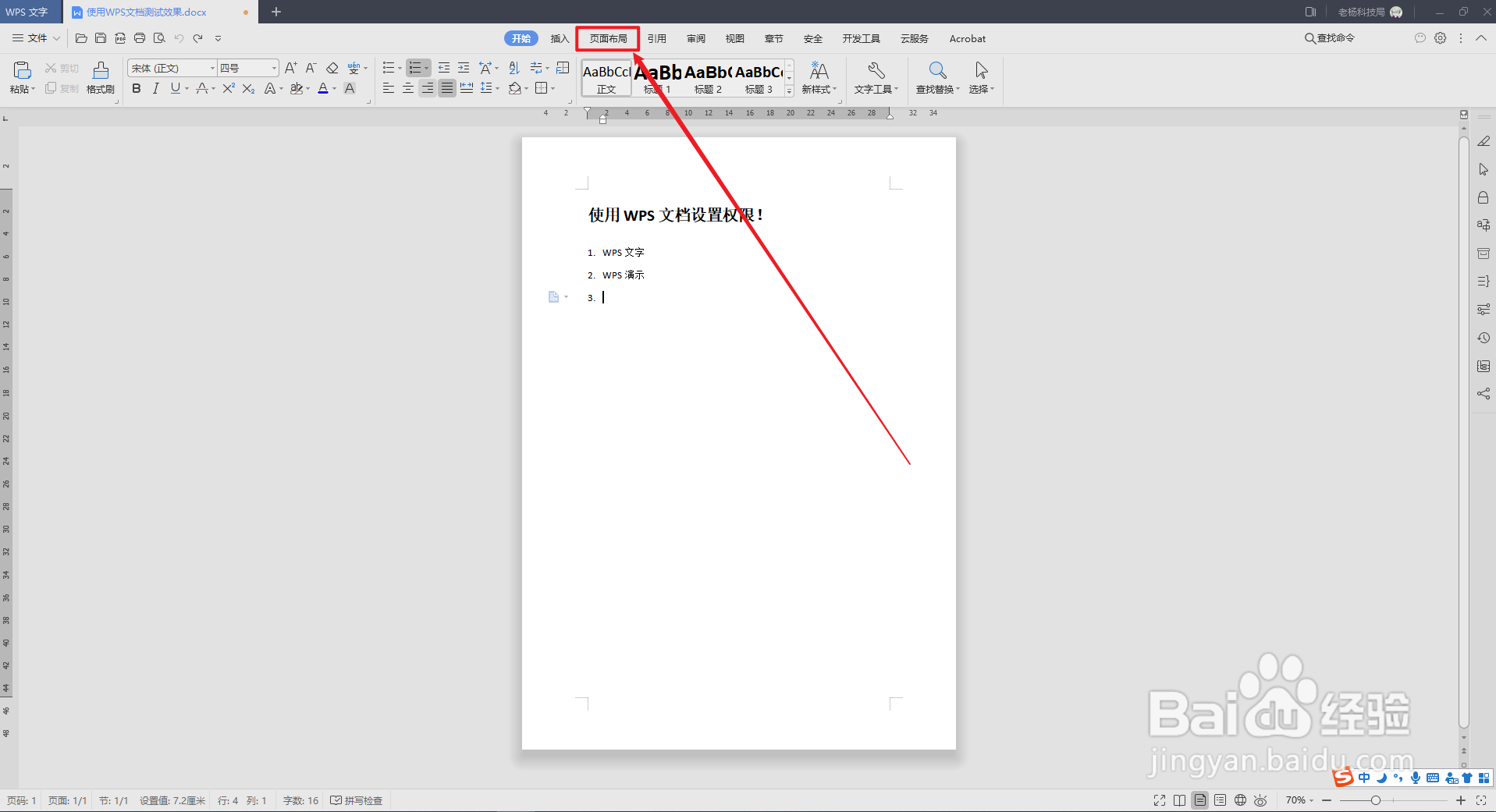Image resolution: width=1496 pixels, height=812 pixels.
Task: Switch to web layout globe view
Action: (1240, 800)
